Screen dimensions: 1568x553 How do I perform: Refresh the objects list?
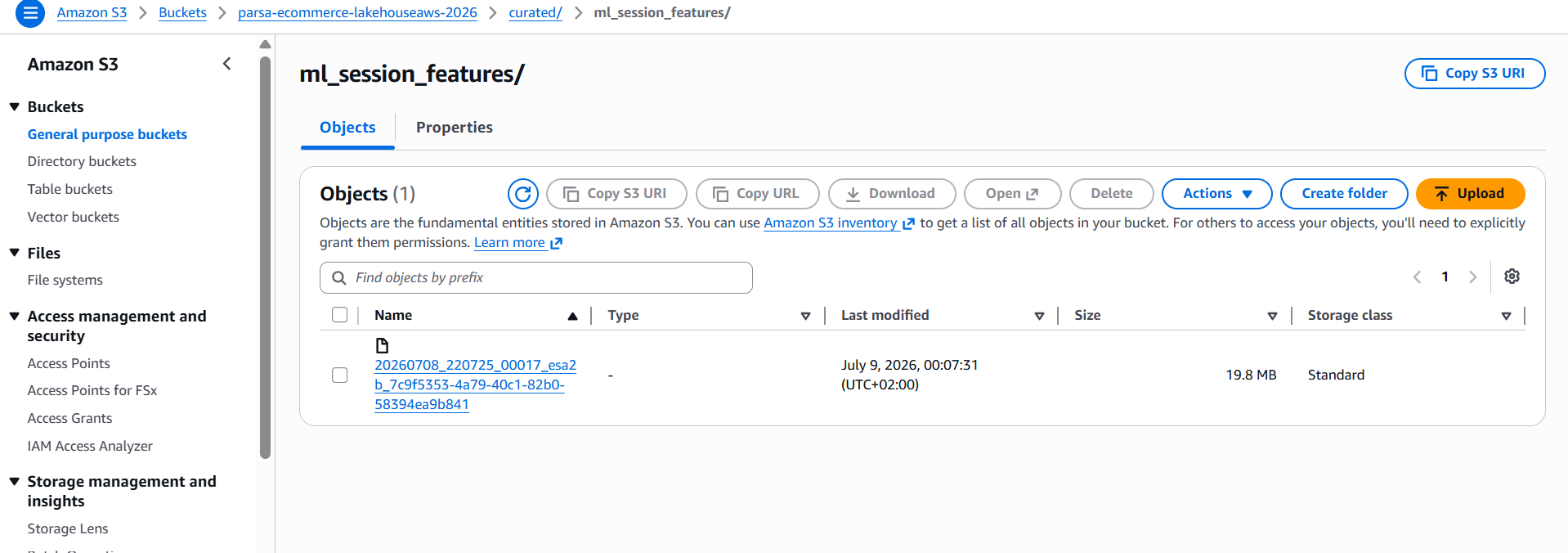(523, 194)
